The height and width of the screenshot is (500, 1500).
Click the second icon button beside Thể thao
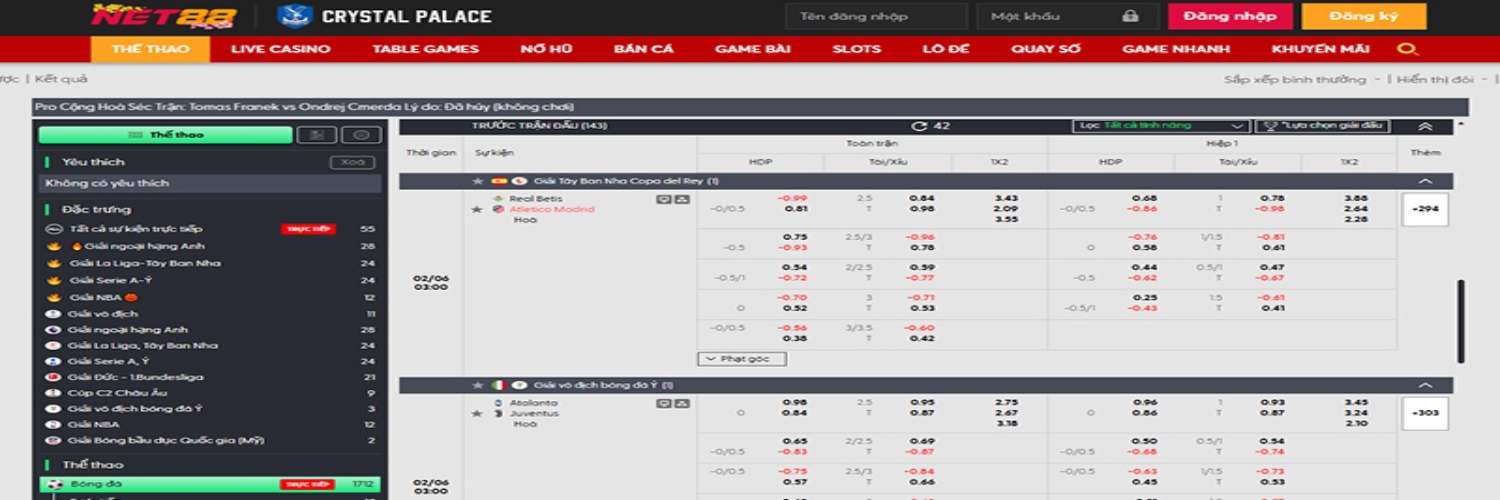(317, 135)
